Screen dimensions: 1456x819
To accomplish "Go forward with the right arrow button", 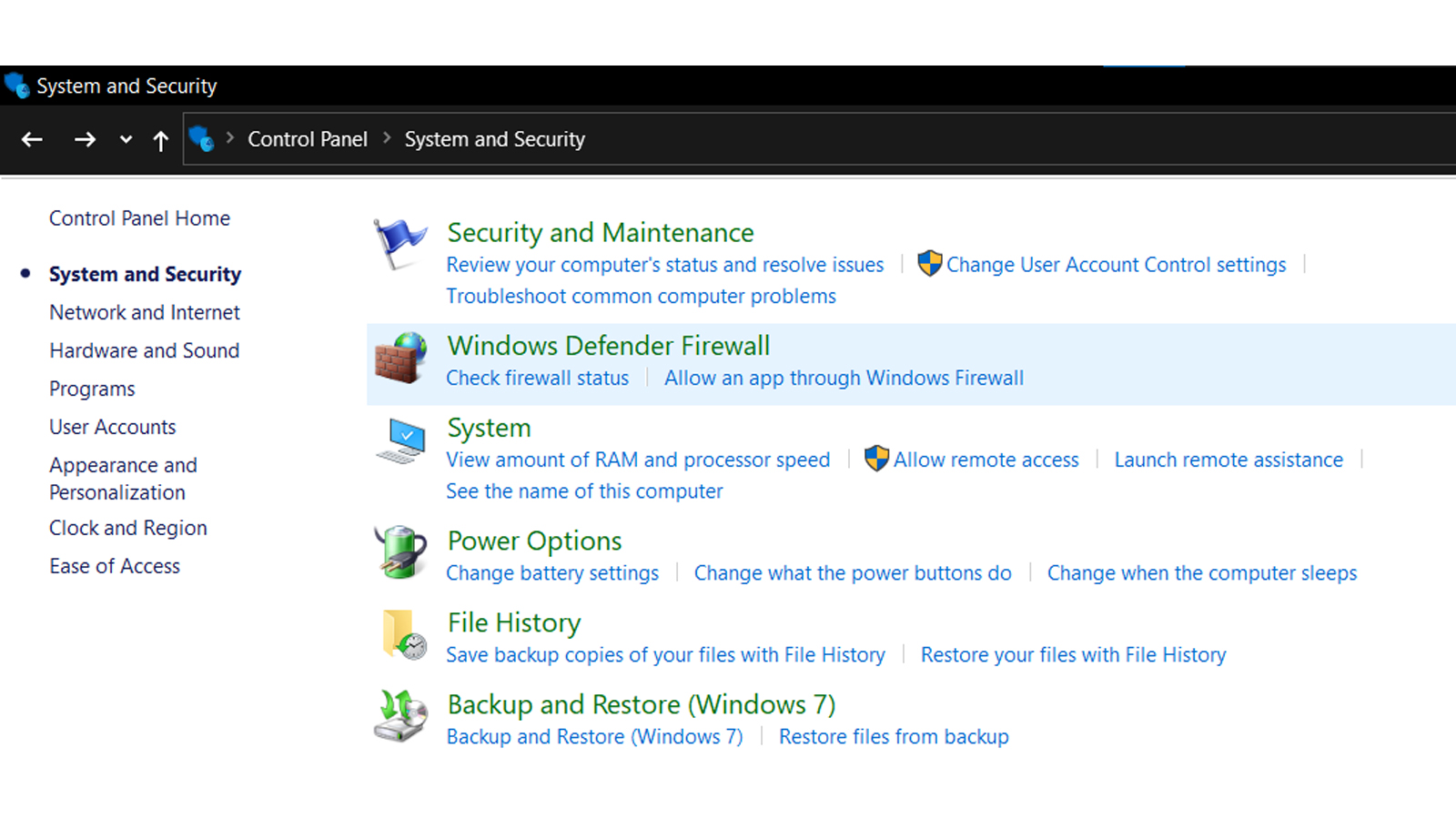I will (x=85, y=139).
